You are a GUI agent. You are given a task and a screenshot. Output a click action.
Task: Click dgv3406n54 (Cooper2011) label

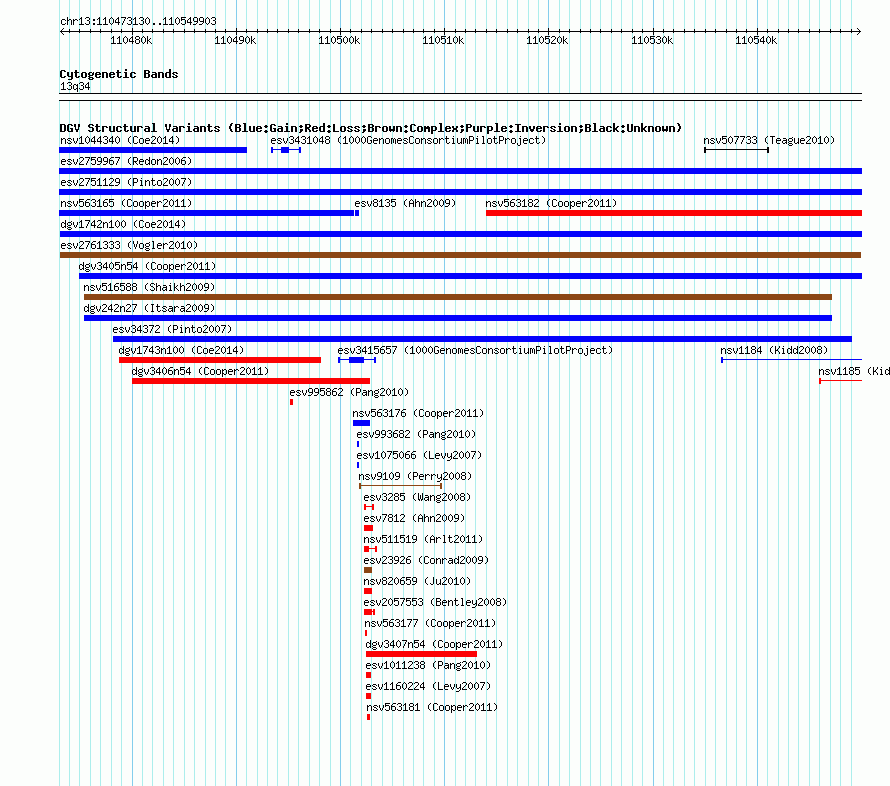tap(200, 371)
